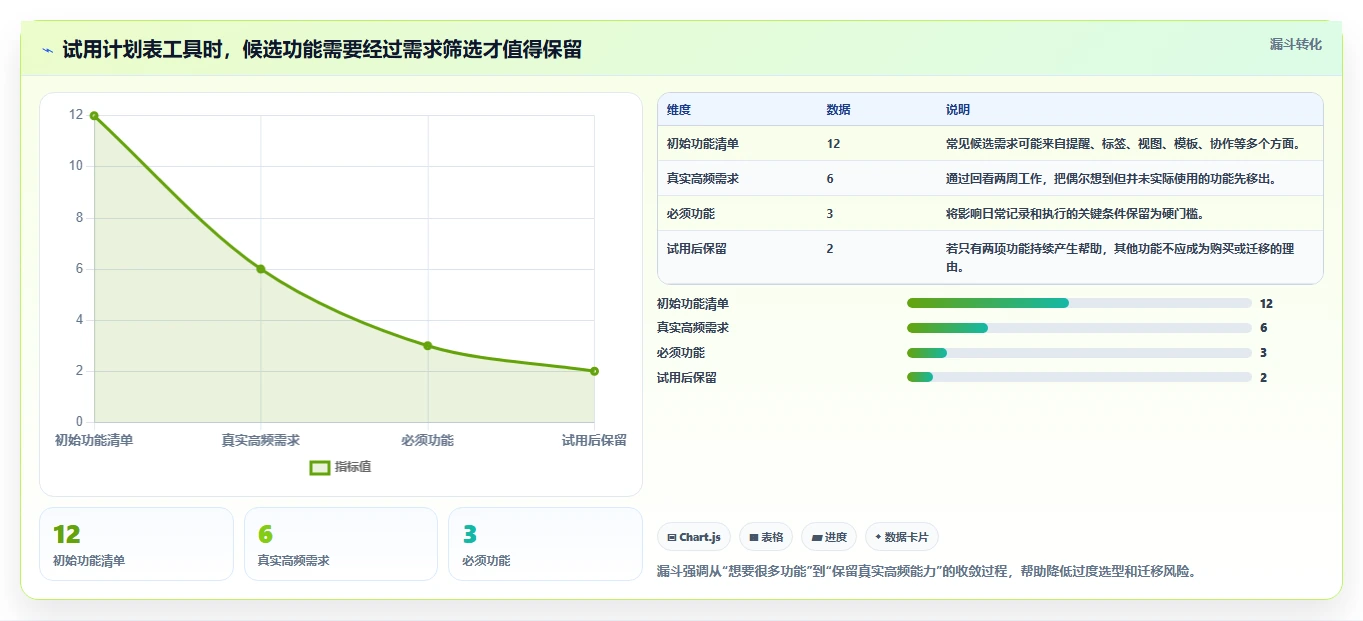This screenshot has width=1363, height=621.
Task: Click the Chart.js tag
Action: click(694, 537)
